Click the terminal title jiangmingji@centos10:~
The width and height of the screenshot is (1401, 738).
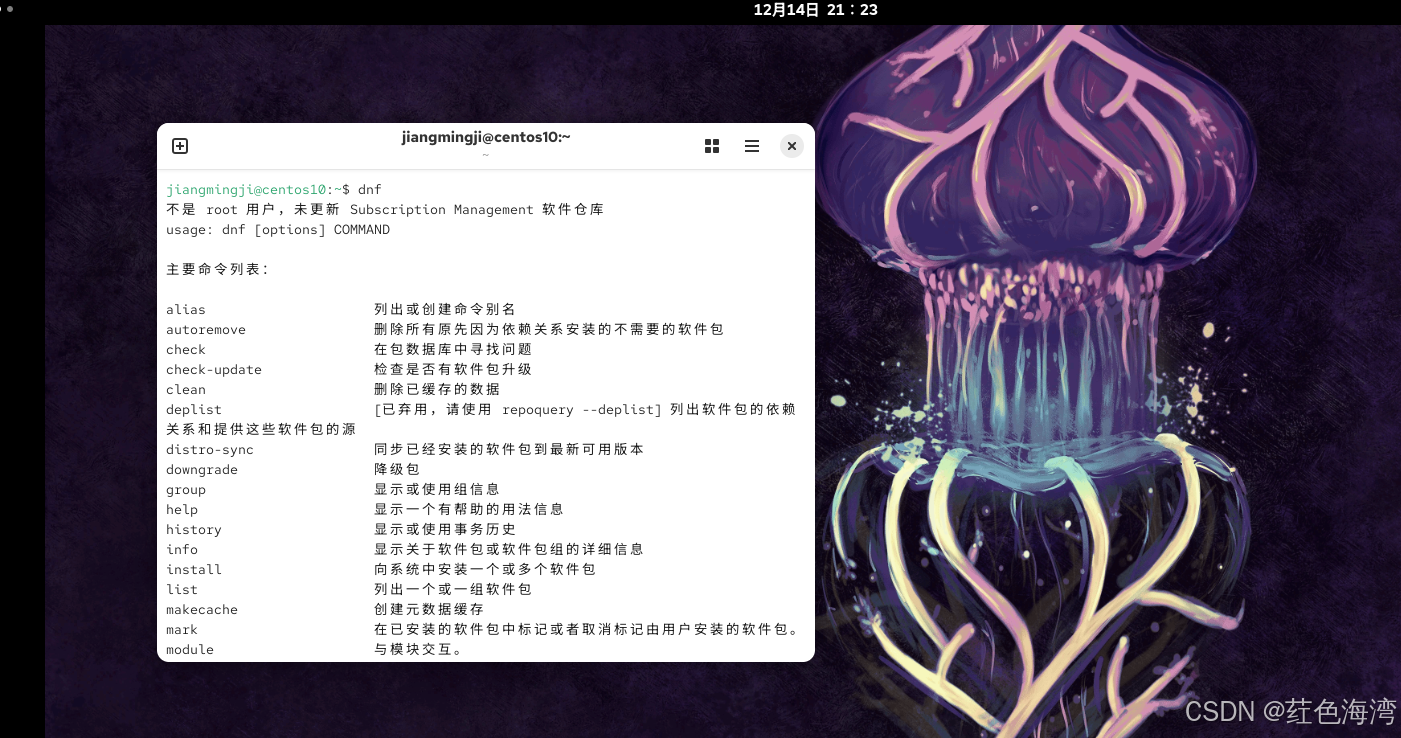(x=486, y=137)
